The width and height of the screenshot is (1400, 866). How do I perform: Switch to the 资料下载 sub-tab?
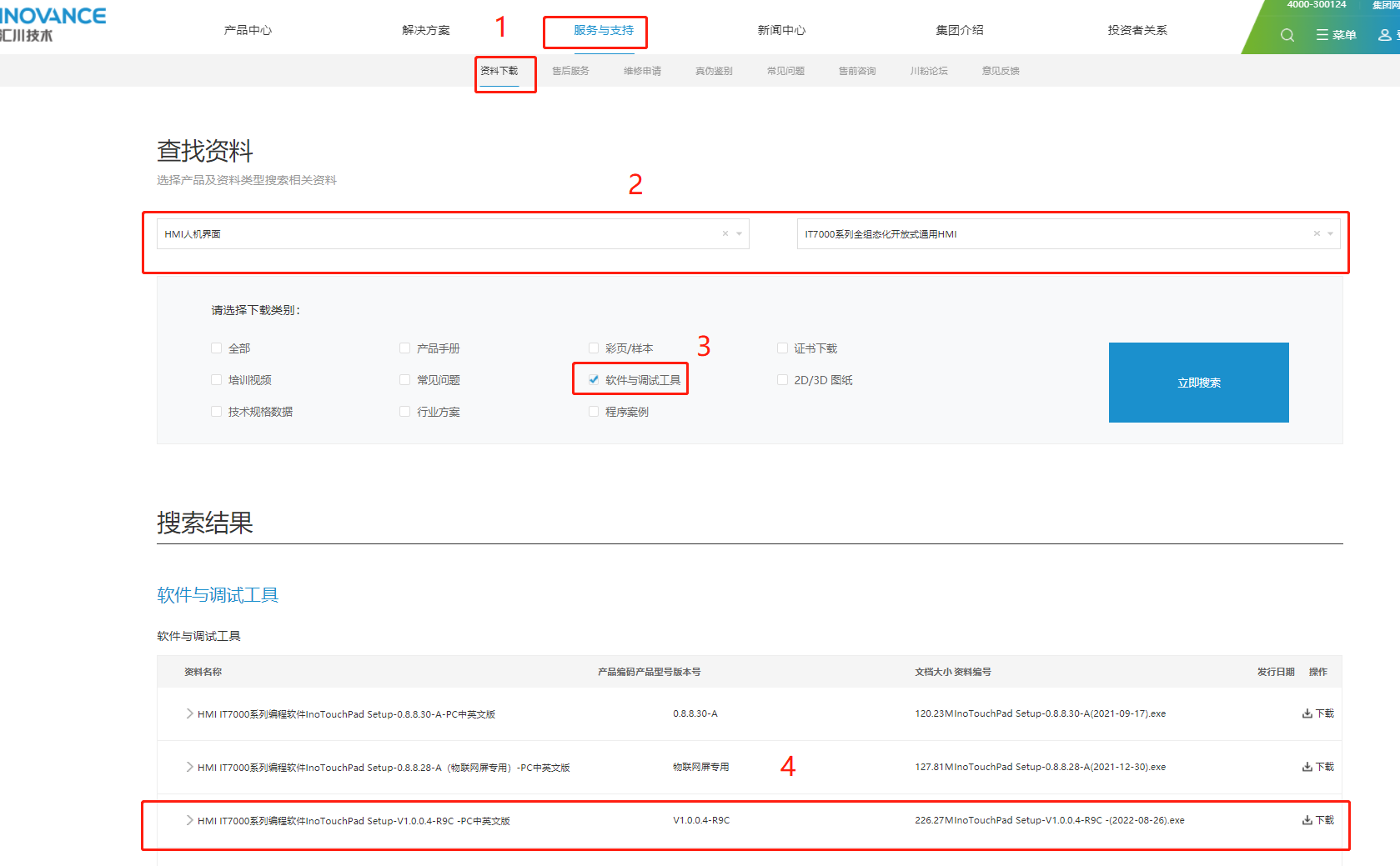click(x=499, y=71)
